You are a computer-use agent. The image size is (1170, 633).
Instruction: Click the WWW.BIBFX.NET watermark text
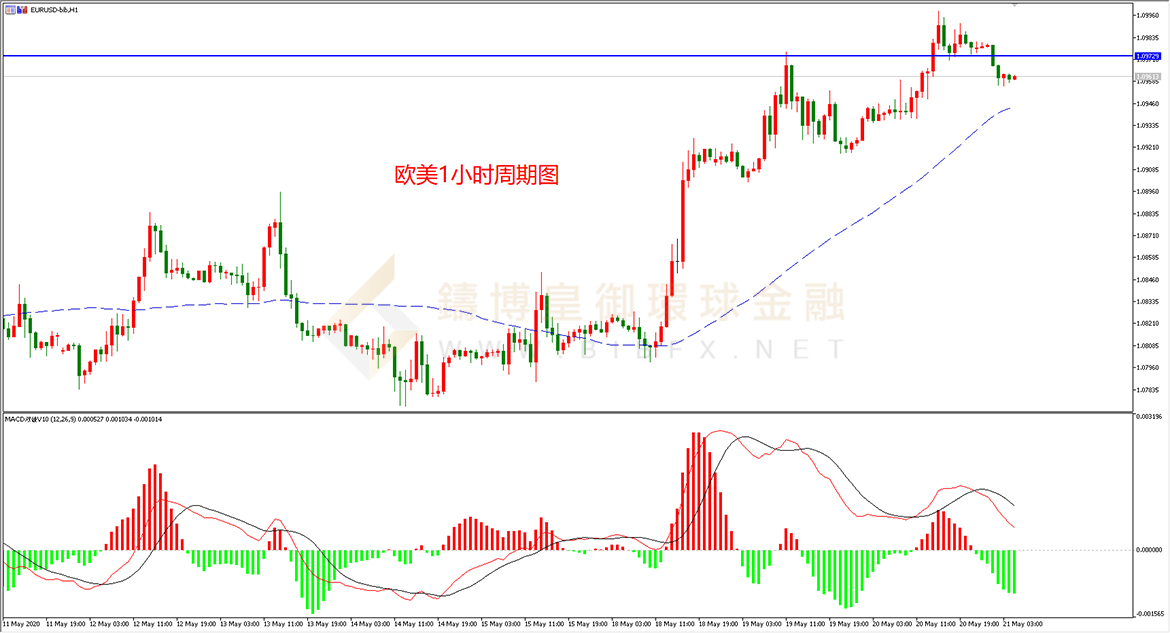pos(640,348)
